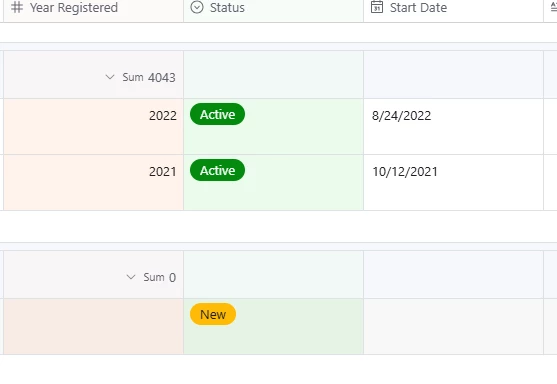Select the Active status pill for 2021
This screenshot has height=384, width=557.
[217, 171]
